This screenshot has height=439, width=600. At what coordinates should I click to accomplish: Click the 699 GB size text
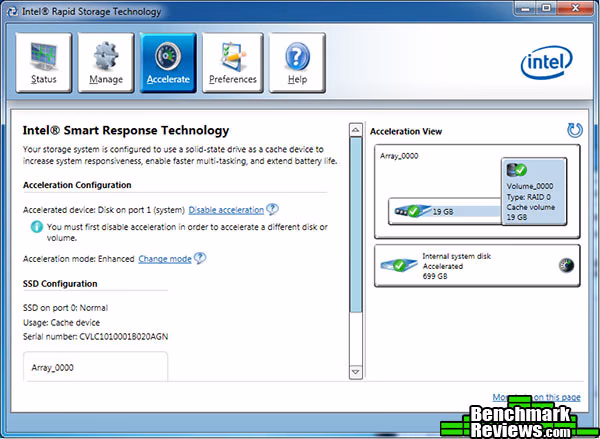coord(435,276)
